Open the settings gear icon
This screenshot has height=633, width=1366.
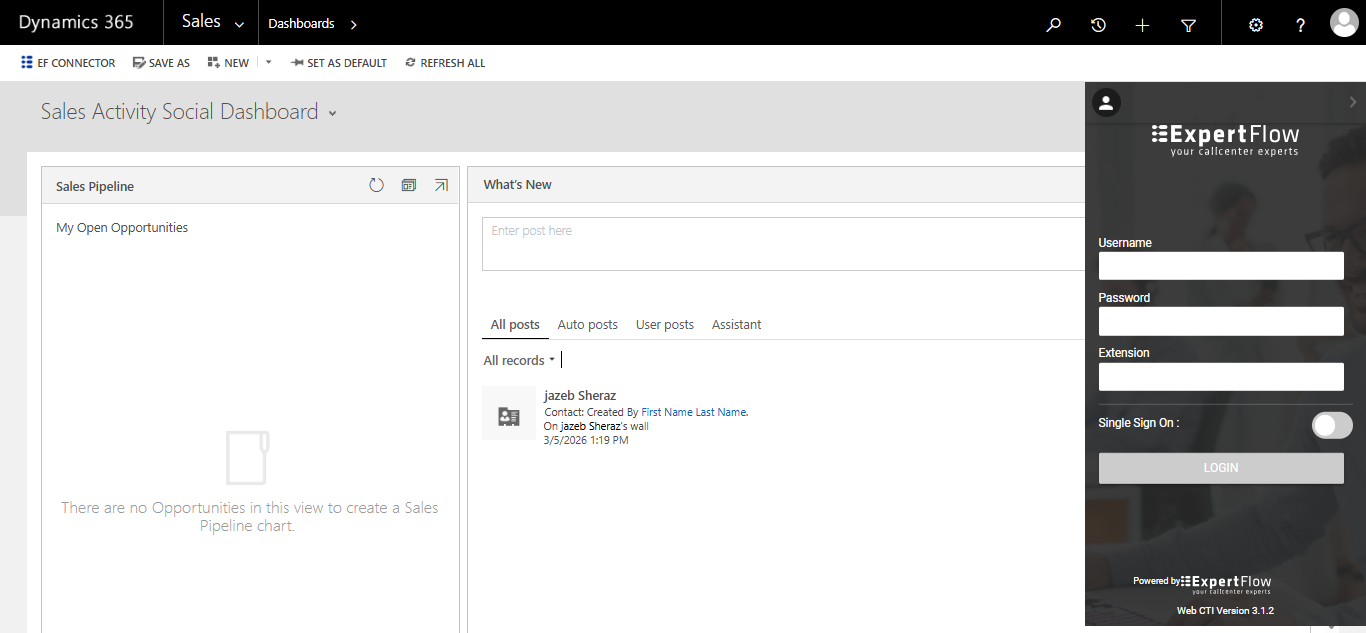[x=1256, y=25]
